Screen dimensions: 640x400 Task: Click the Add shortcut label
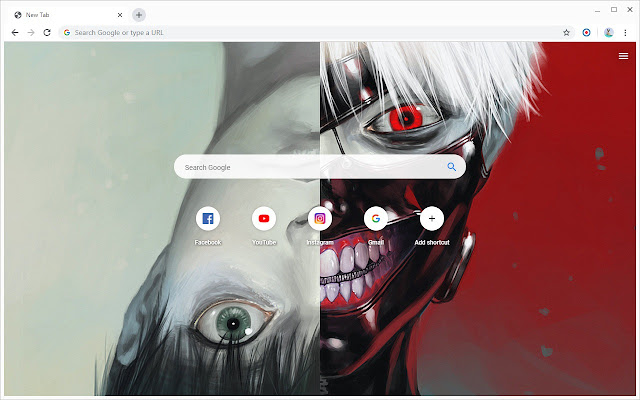pos(432,242)
